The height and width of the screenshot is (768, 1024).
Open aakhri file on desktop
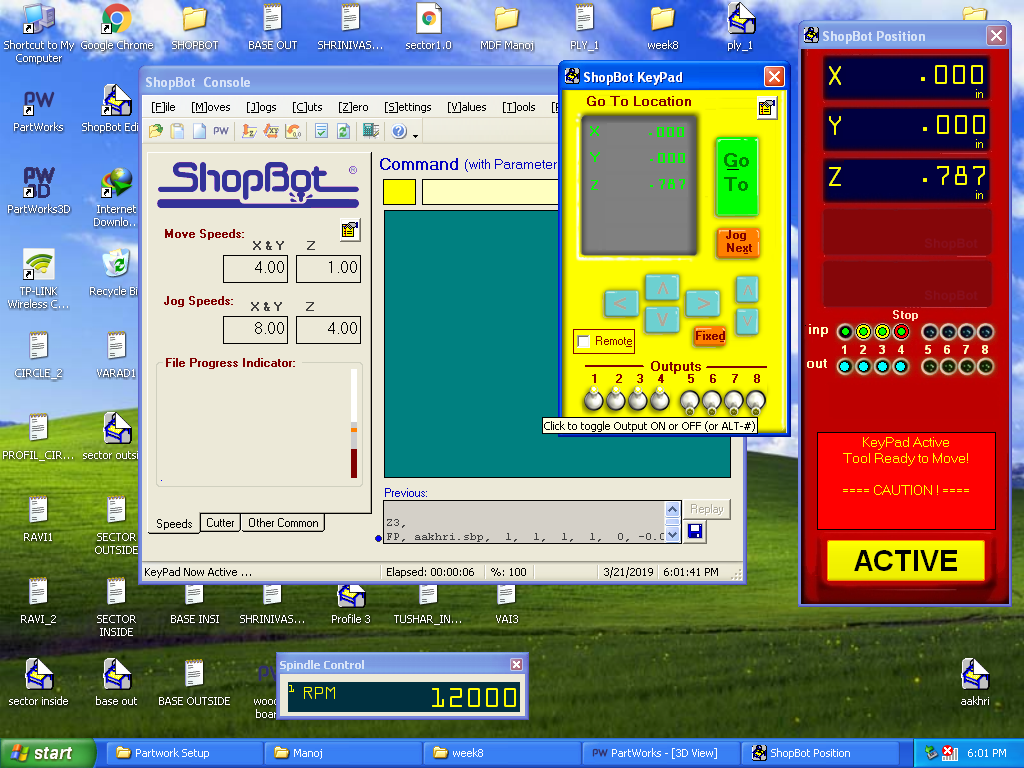point(974,682)
